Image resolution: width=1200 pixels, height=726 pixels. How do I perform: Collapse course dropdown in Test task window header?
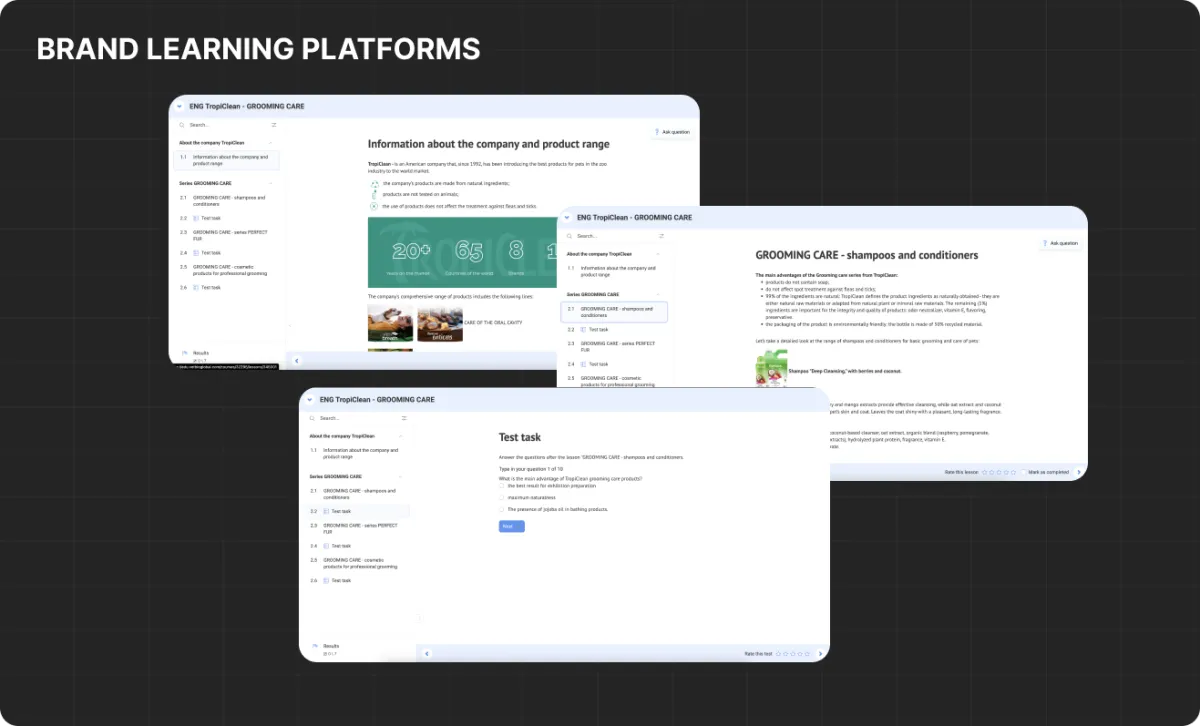pos(310,399)
